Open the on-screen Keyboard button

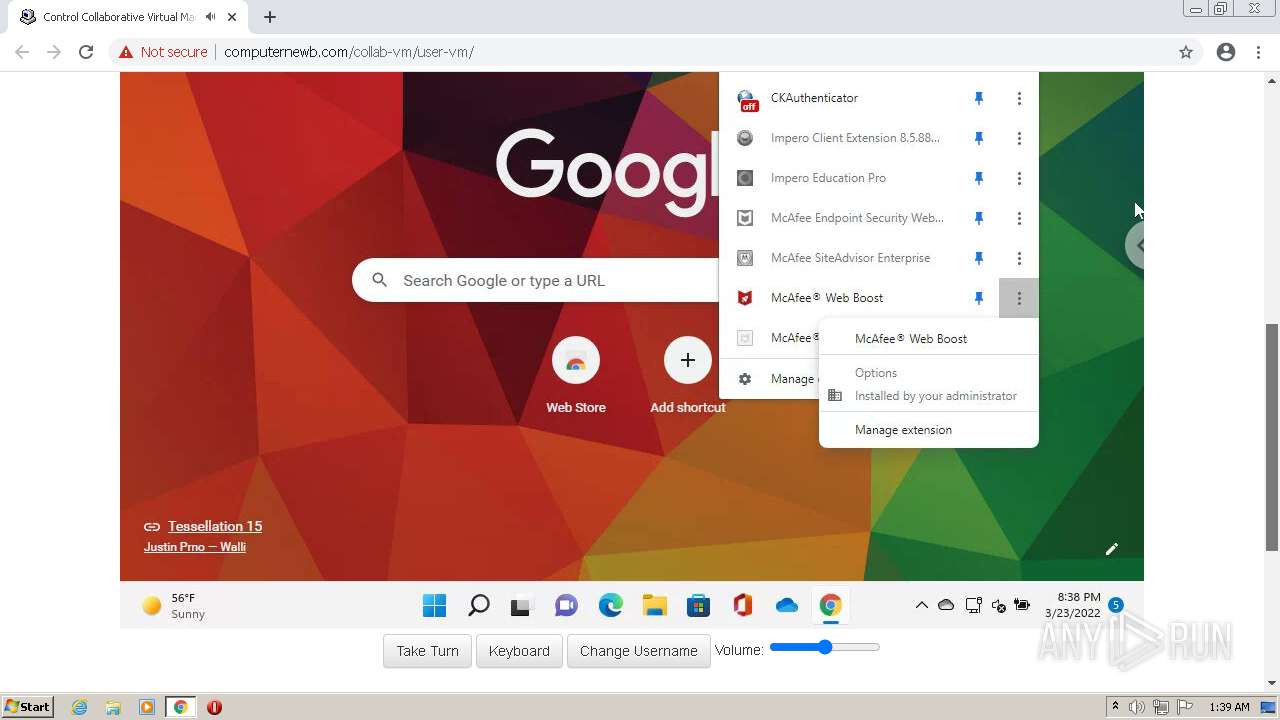click(x=519, y=651)
